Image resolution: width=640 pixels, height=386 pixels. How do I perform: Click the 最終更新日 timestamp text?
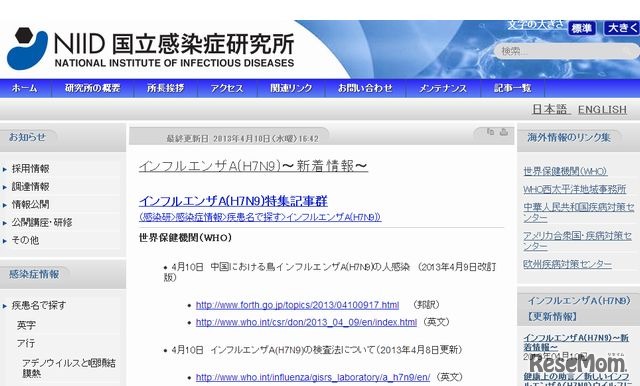[242, 139]
